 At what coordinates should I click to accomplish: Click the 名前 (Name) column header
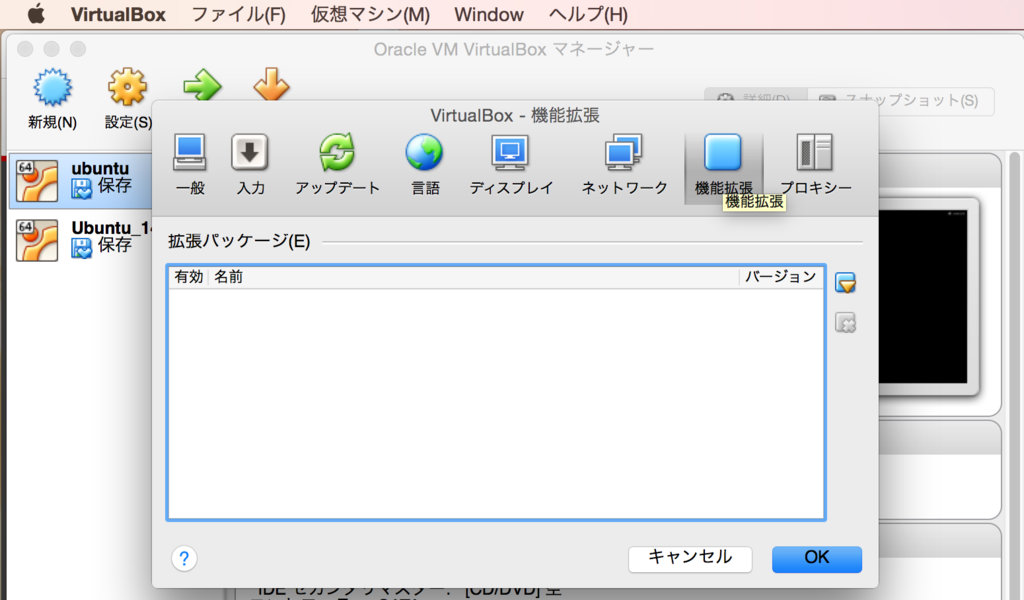point(473,277)
